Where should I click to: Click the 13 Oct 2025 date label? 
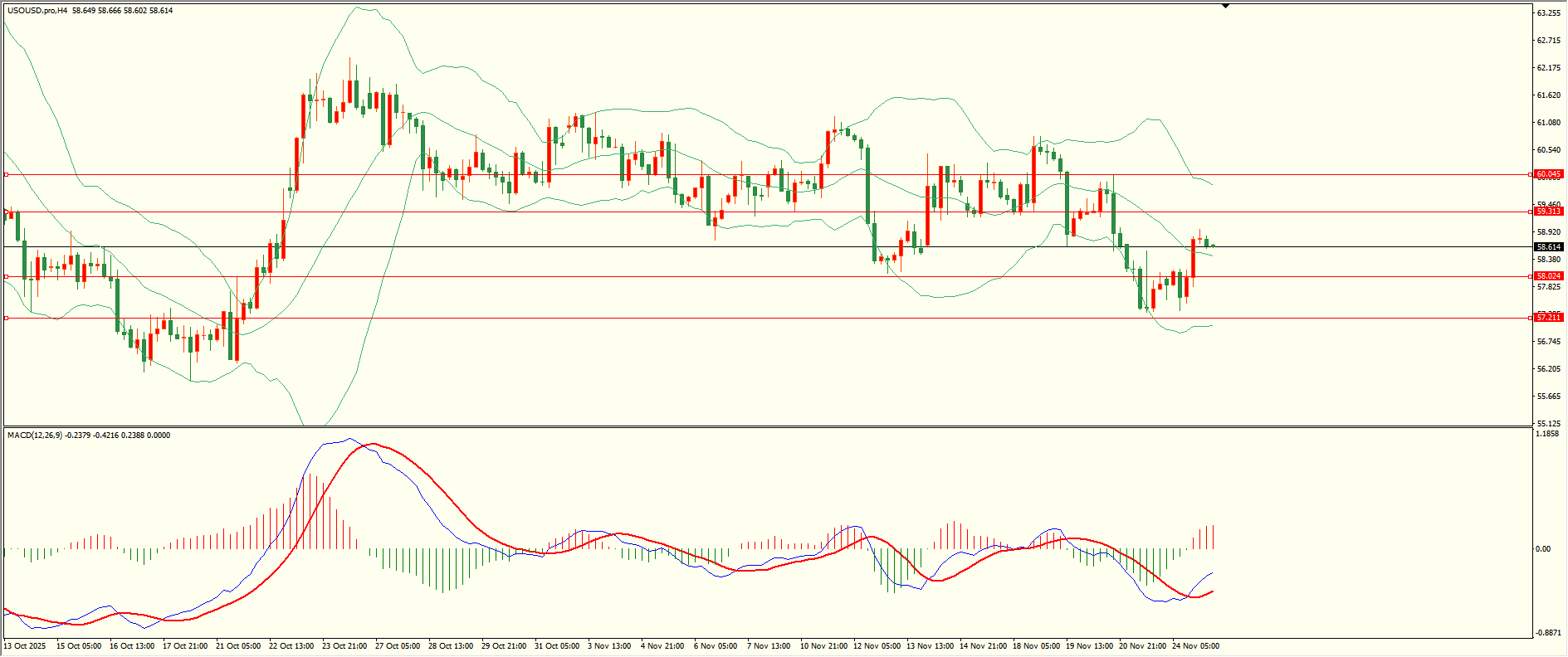26,645
